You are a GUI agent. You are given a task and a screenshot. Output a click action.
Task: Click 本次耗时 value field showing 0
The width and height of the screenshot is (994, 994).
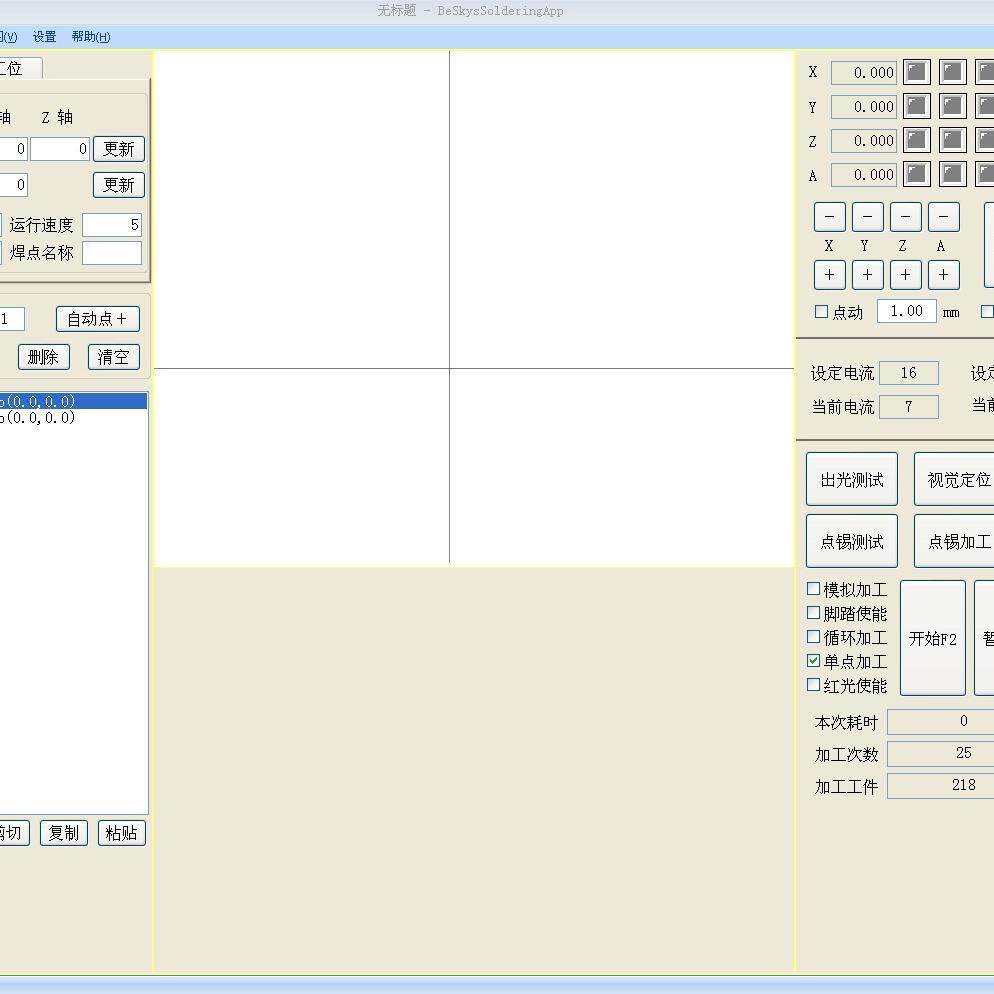click(941, 721)
